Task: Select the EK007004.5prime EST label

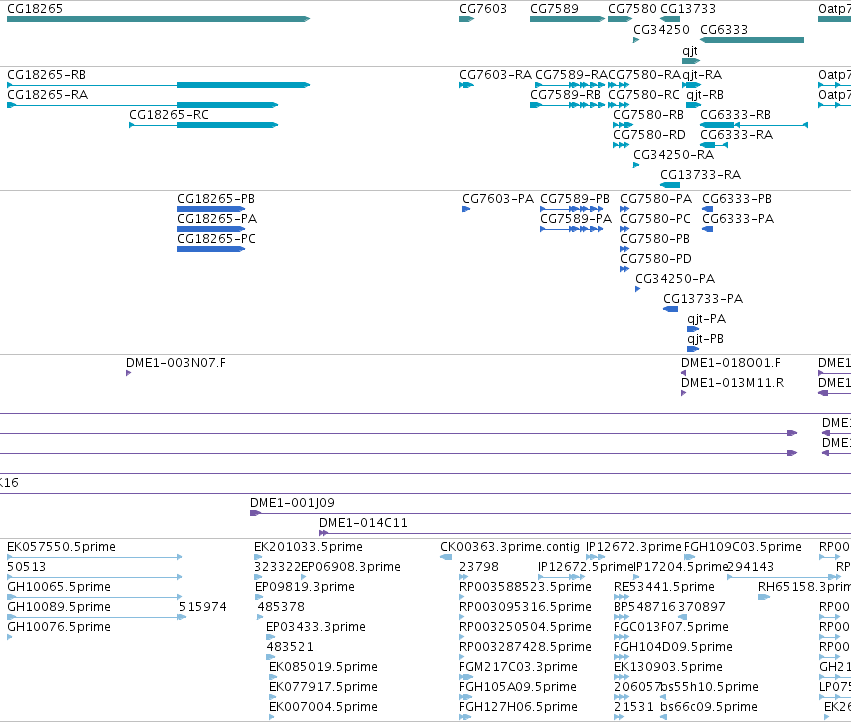Action: click(323, 707)
